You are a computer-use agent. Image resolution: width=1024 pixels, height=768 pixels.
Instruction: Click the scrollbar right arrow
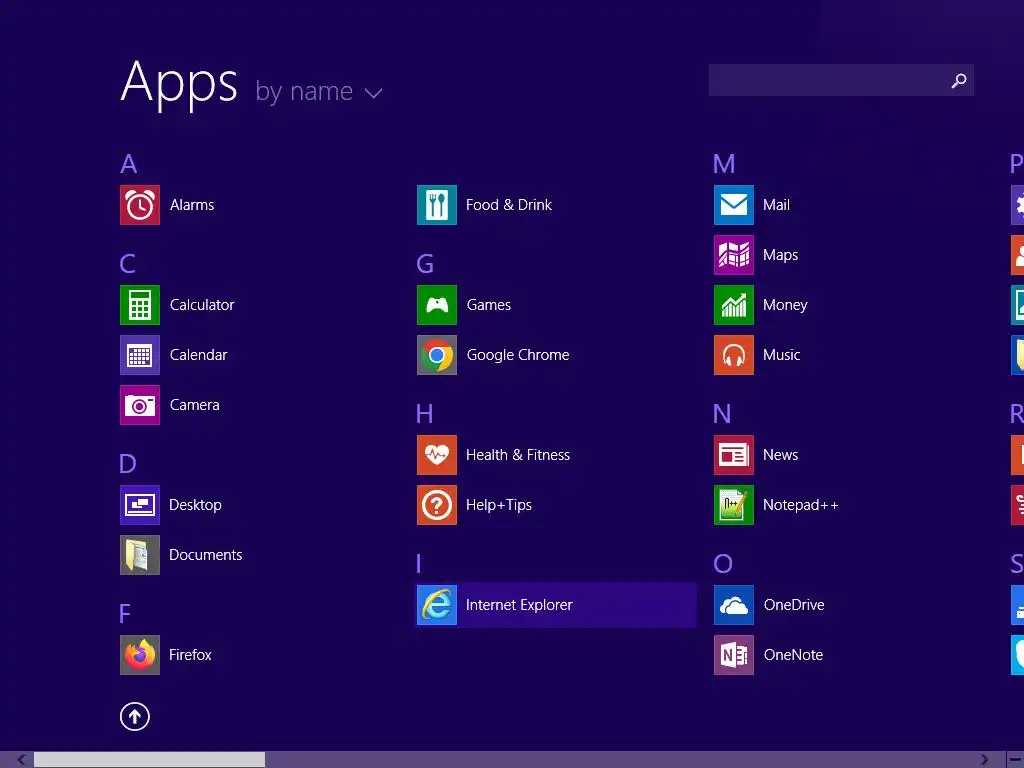tap(984, 760)
